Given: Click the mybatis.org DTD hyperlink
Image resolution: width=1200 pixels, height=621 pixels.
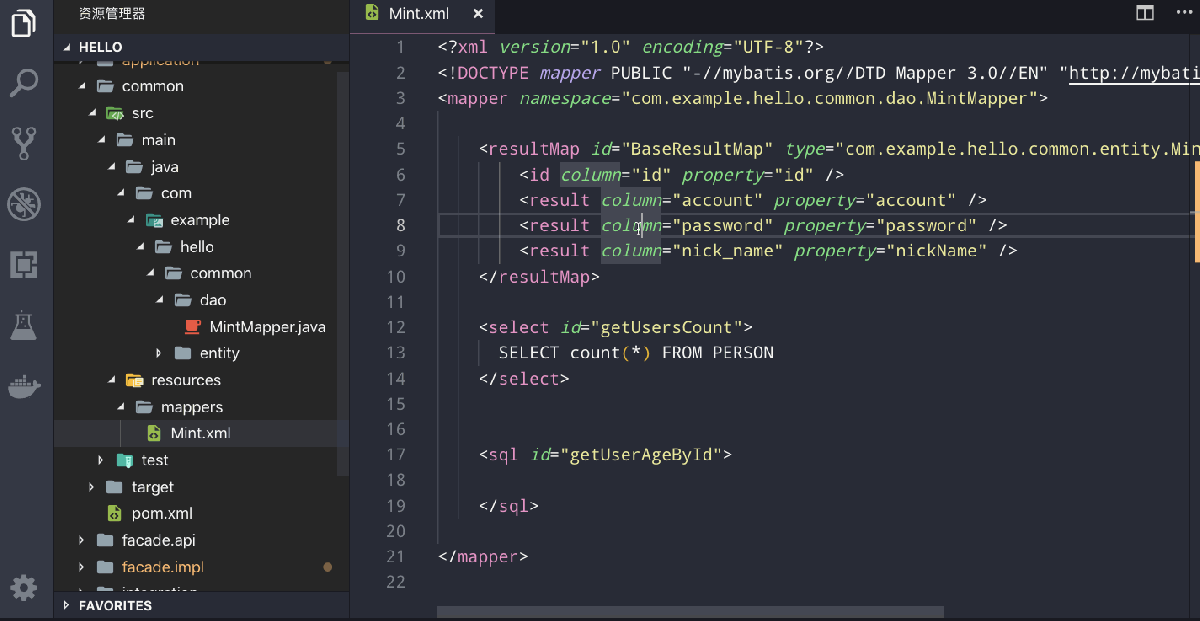Looking at the screenshot, I should coord(1130,72).
